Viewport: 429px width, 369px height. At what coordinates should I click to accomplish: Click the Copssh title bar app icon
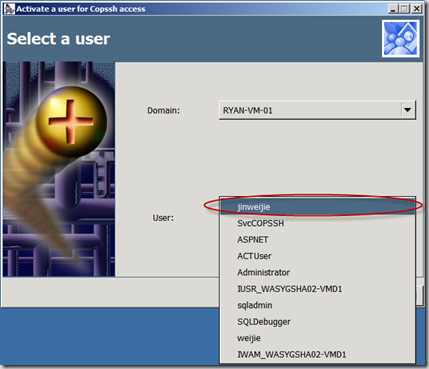pyautogui.click(x=9, y=9)
